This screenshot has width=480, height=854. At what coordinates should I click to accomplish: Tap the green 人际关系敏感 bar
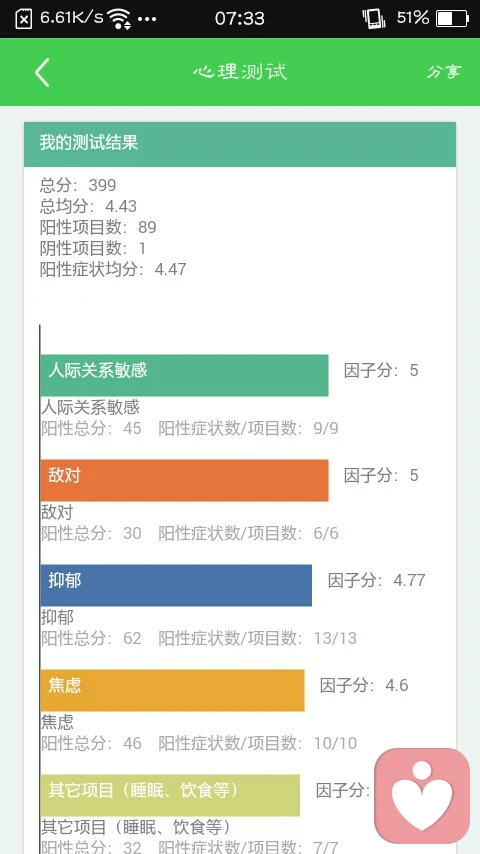coord(184,375)
